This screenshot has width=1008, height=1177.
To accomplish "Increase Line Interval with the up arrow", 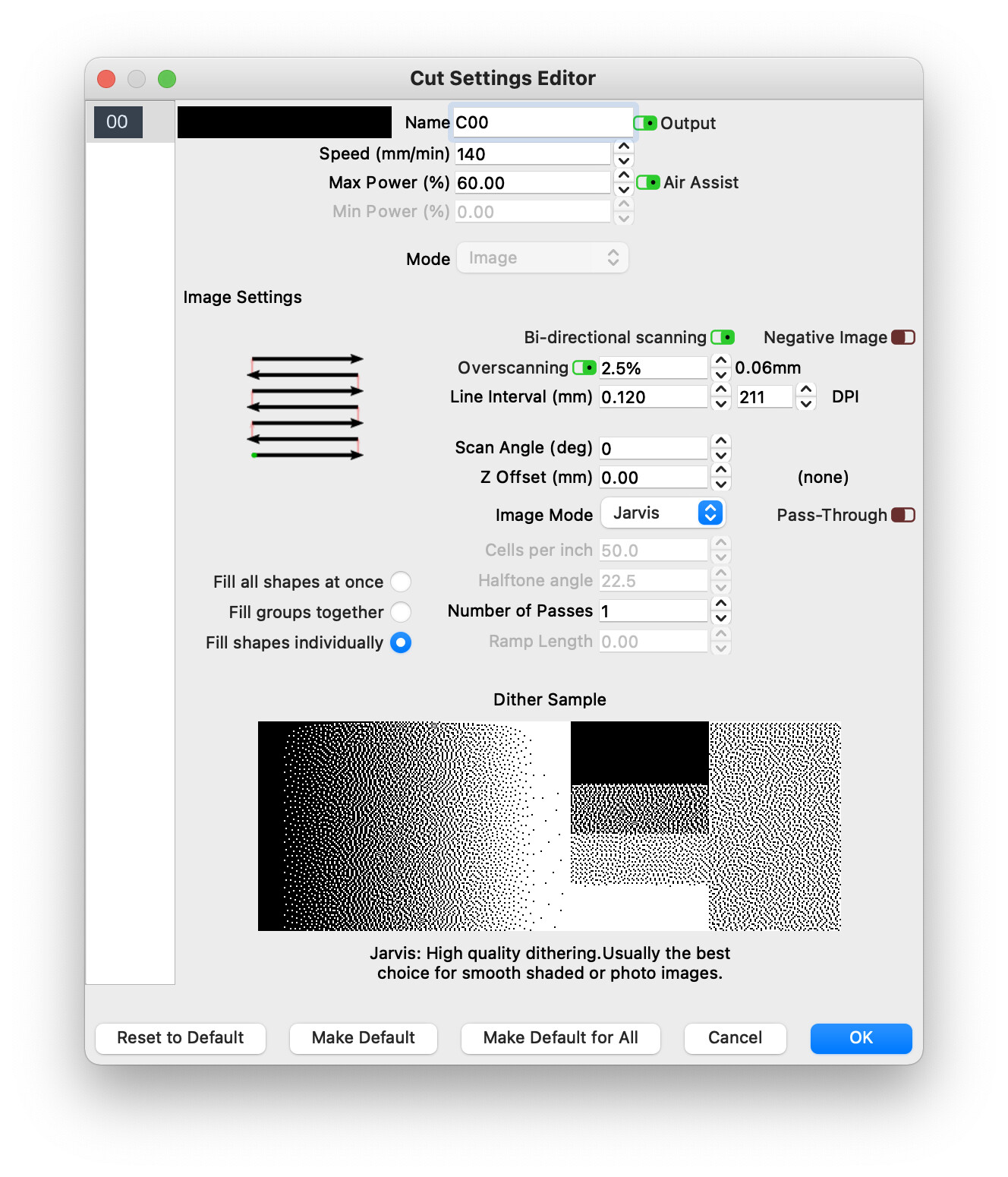I will tap(721, 390).
